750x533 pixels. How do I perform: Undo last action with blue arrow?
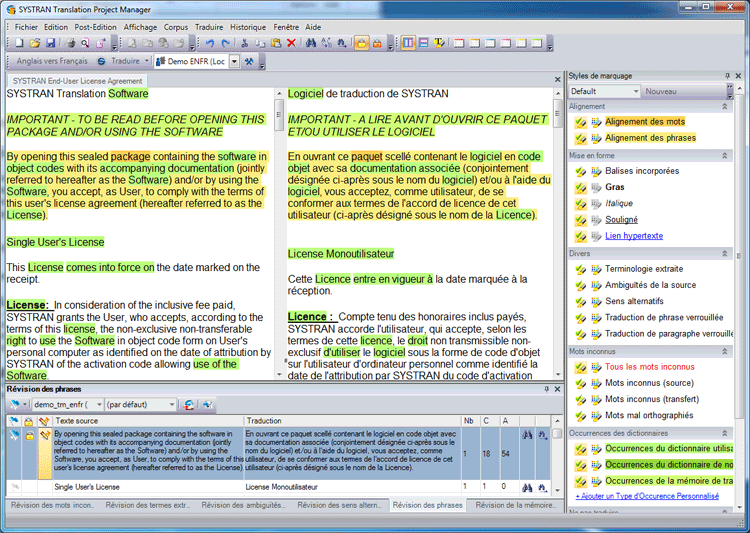click(210, 44)
